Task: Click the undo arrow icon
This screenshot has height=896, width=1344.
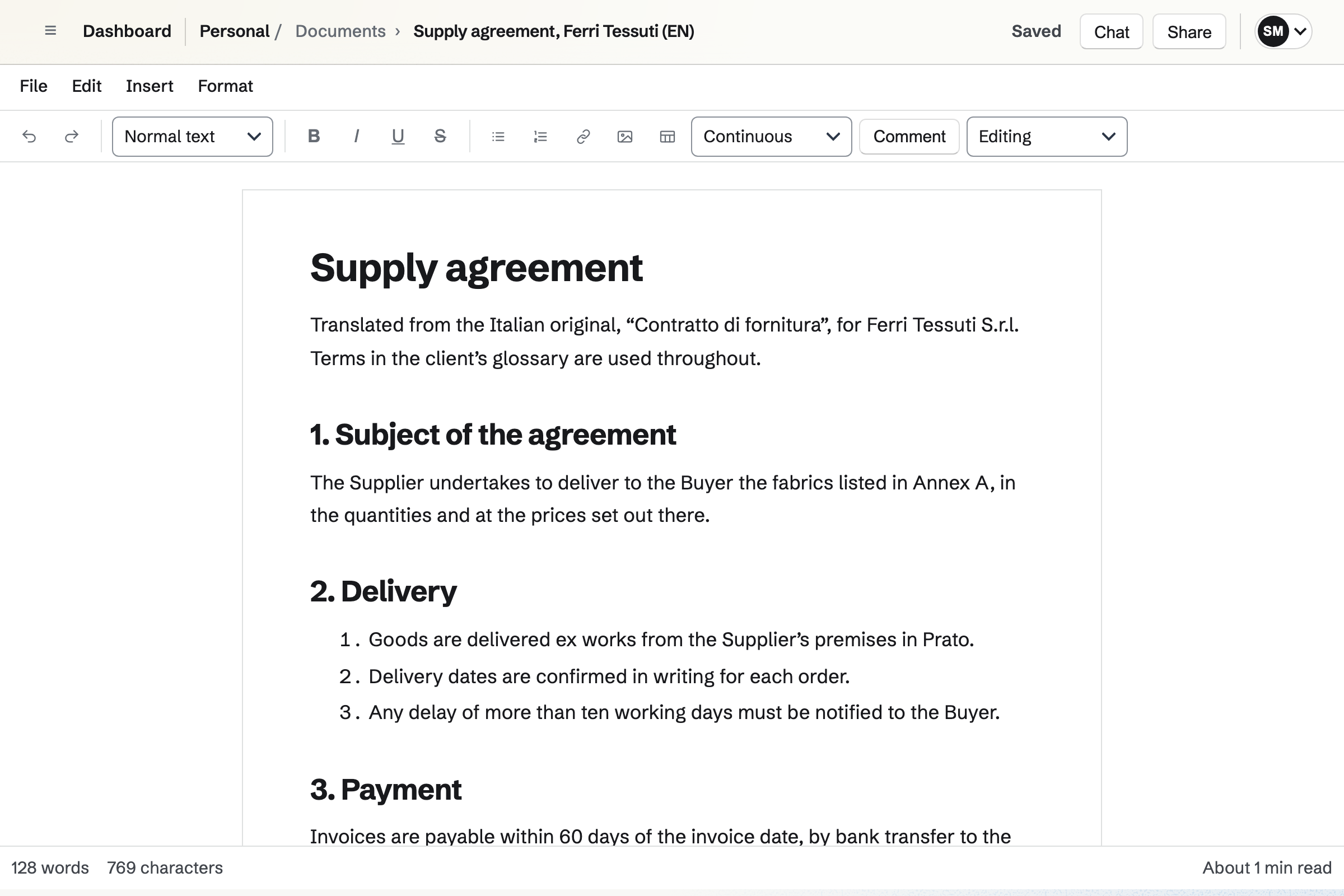Action: 29,137
